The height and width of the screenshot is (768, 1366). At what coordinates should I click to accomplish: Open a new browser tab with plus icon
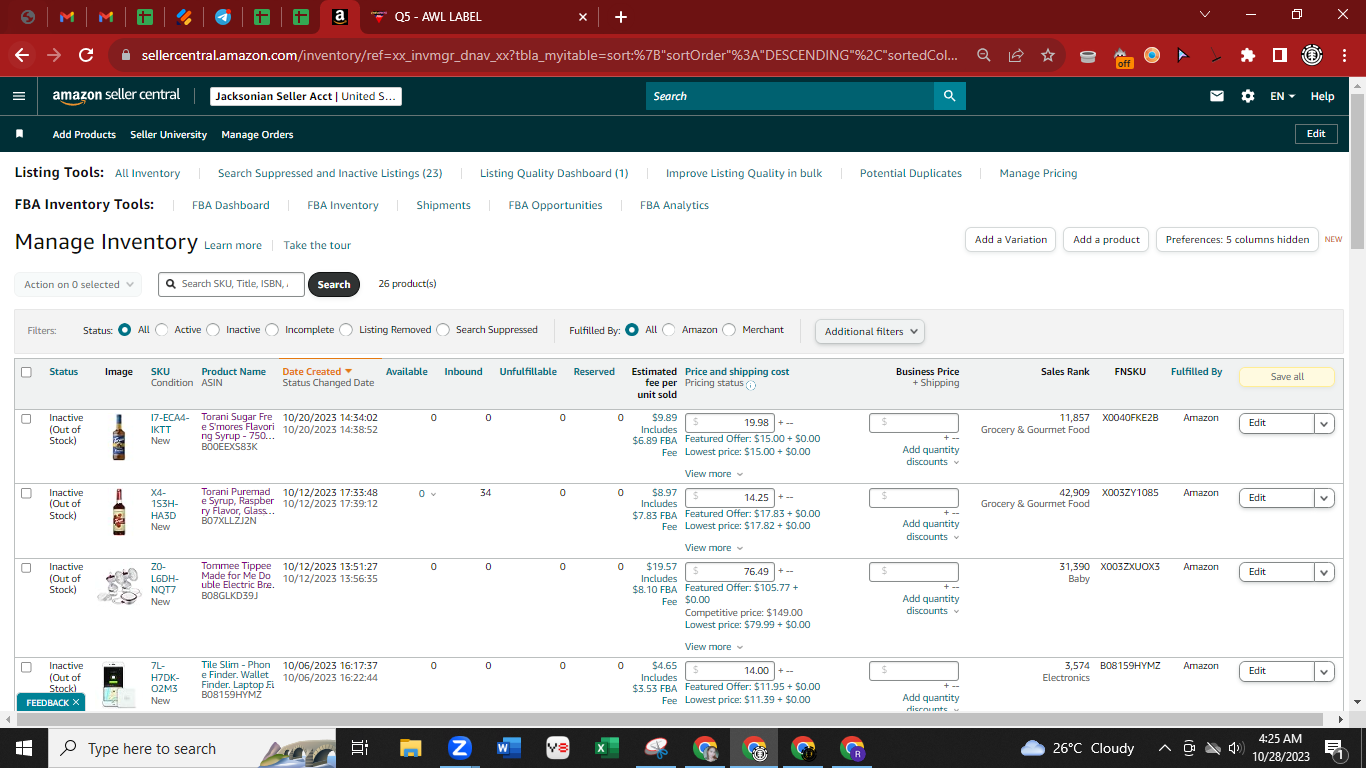pos(621,17)
